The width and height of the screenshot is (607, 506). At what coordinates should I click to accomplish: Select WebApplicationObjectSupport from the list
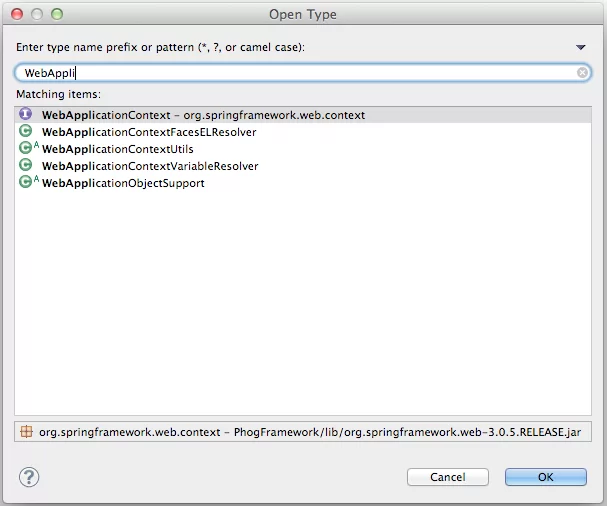coord(303,183)
